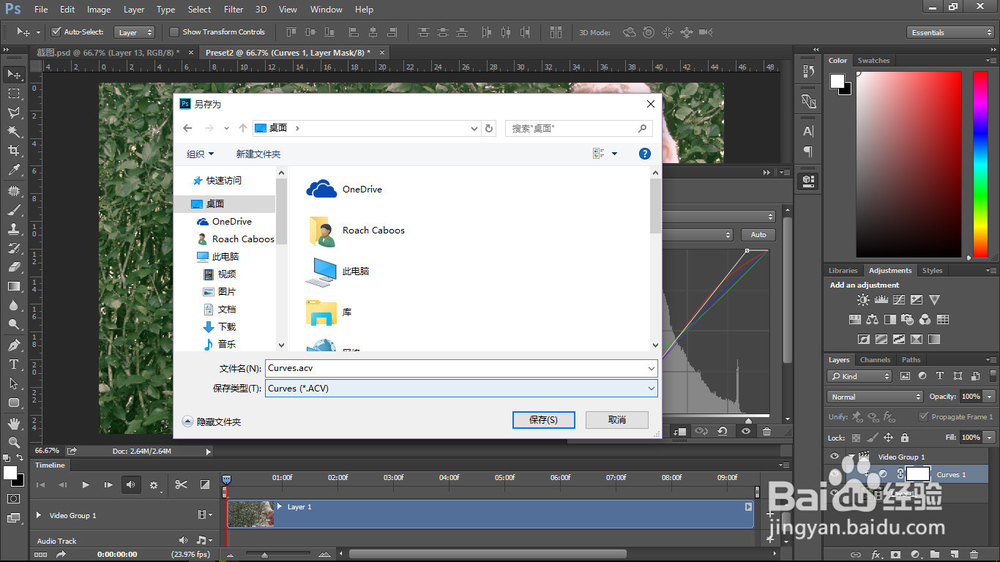This screenshot has height=562, width=1000.
Task: Click 保存(S) save button
Action: point(543,420)
